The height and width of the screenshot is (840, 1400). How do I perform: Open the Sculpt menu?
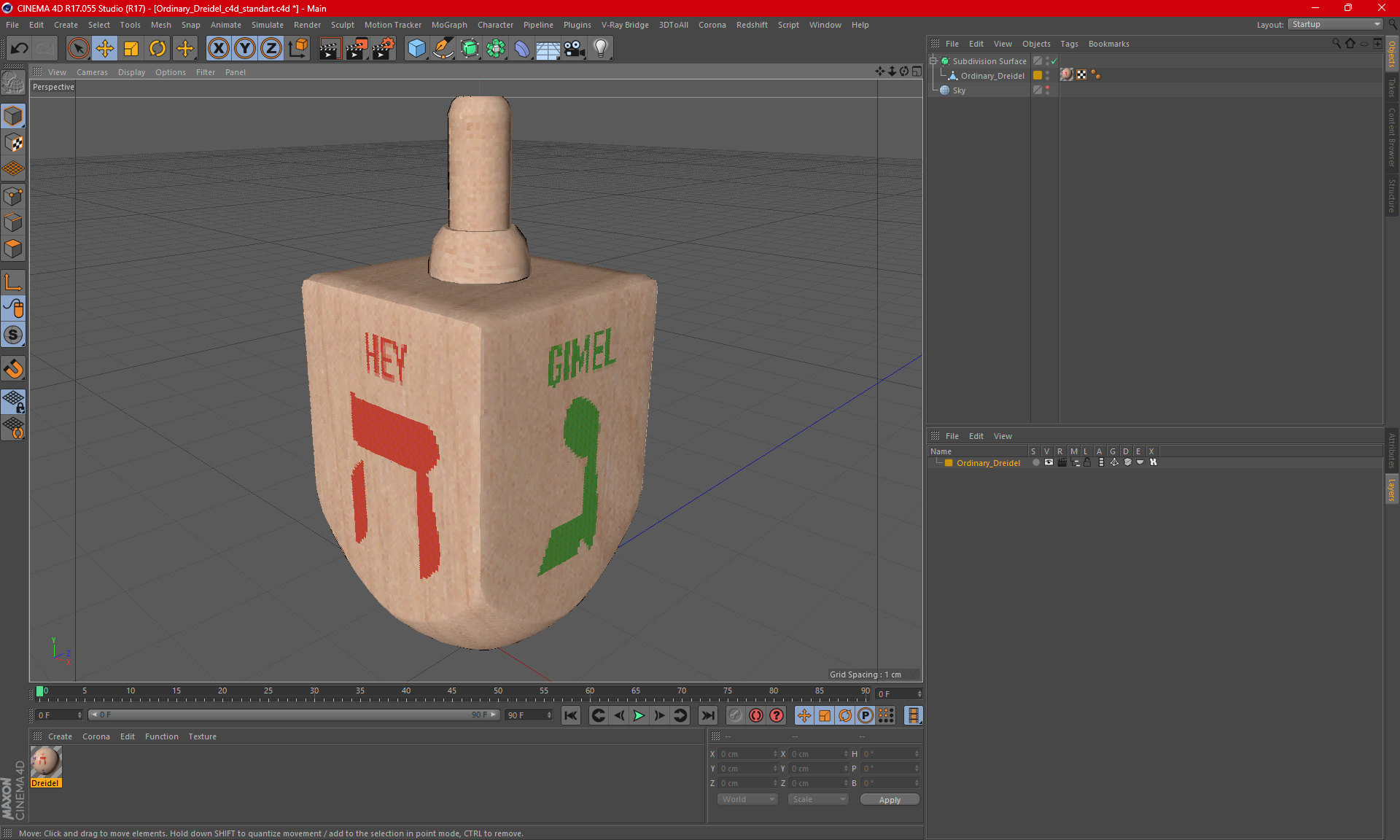[x=342, y=25]
